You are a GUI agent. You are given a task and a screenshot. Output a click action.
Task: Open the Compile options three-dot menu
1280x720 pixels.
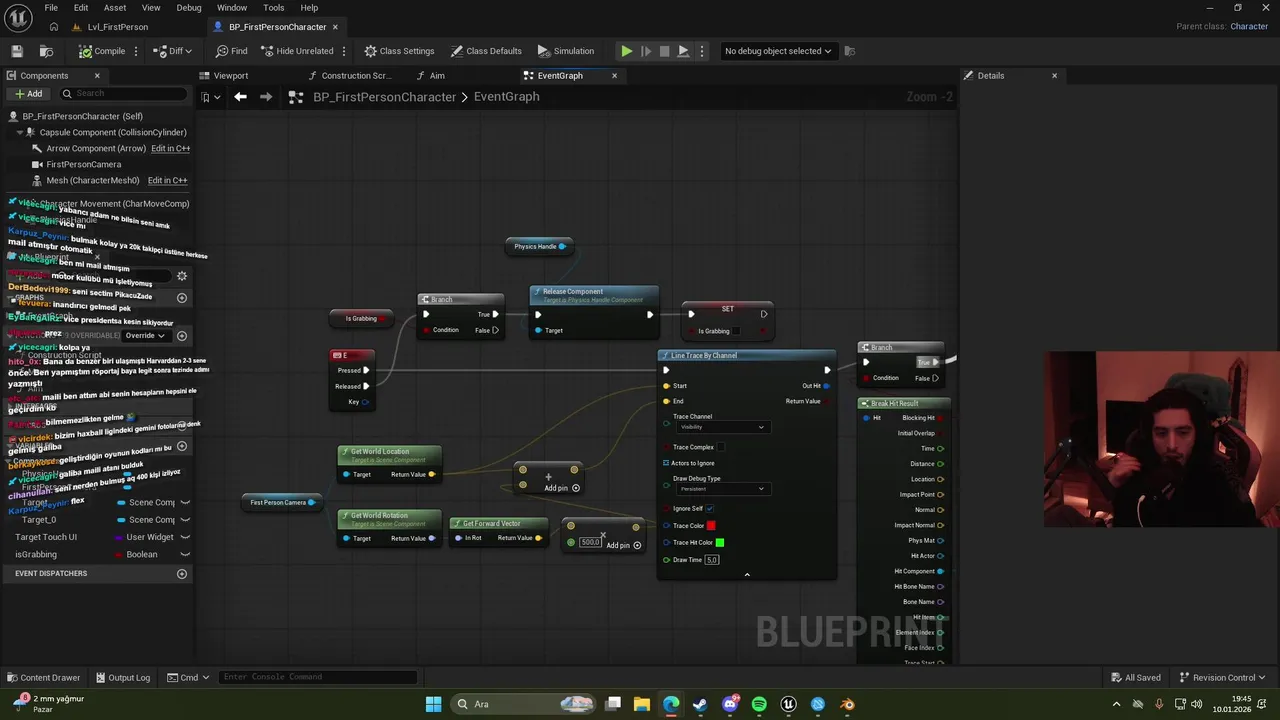[136, 51]
